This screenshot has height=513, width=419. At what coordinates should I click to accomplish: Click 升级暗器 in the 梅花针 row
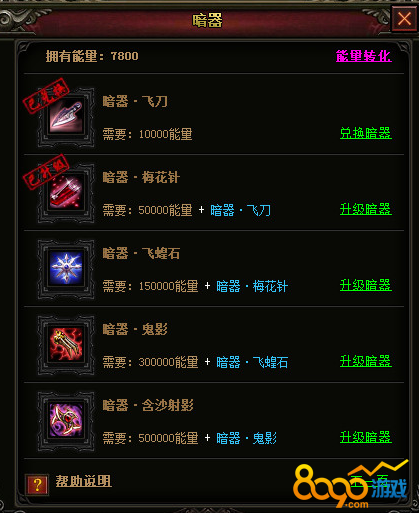pyautogui.click(x=366, y=209)
